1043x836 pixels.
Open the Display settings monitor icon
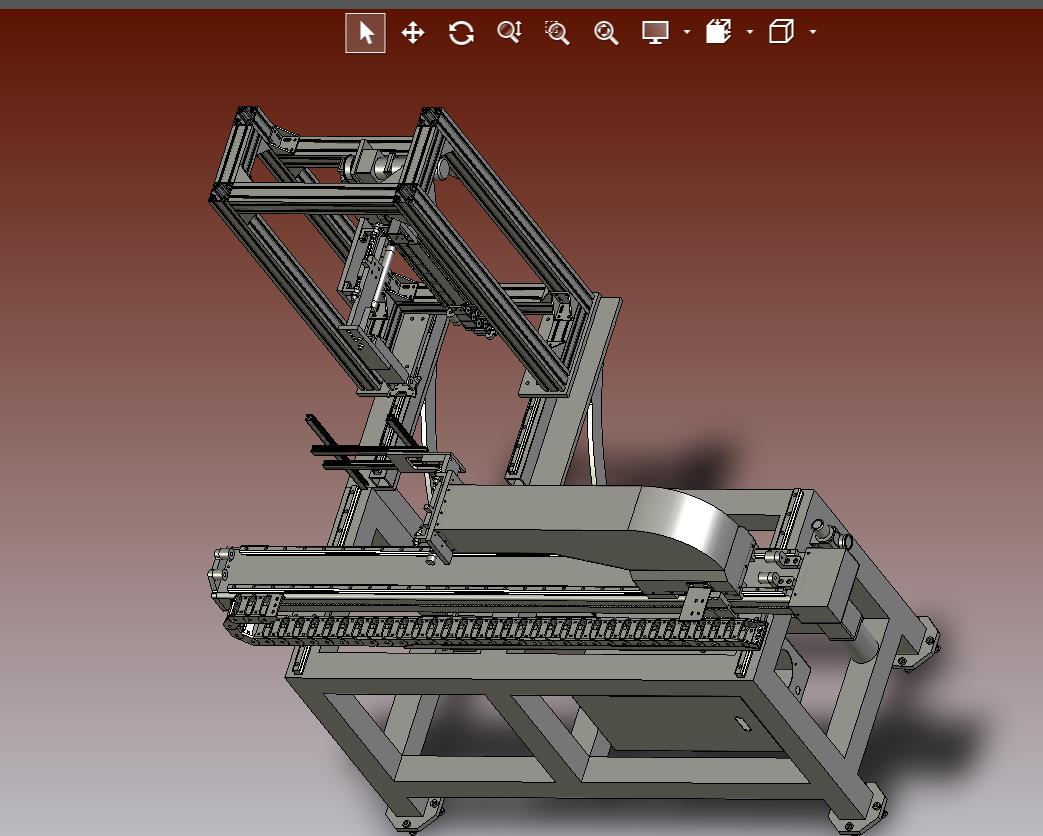[655, 32]
